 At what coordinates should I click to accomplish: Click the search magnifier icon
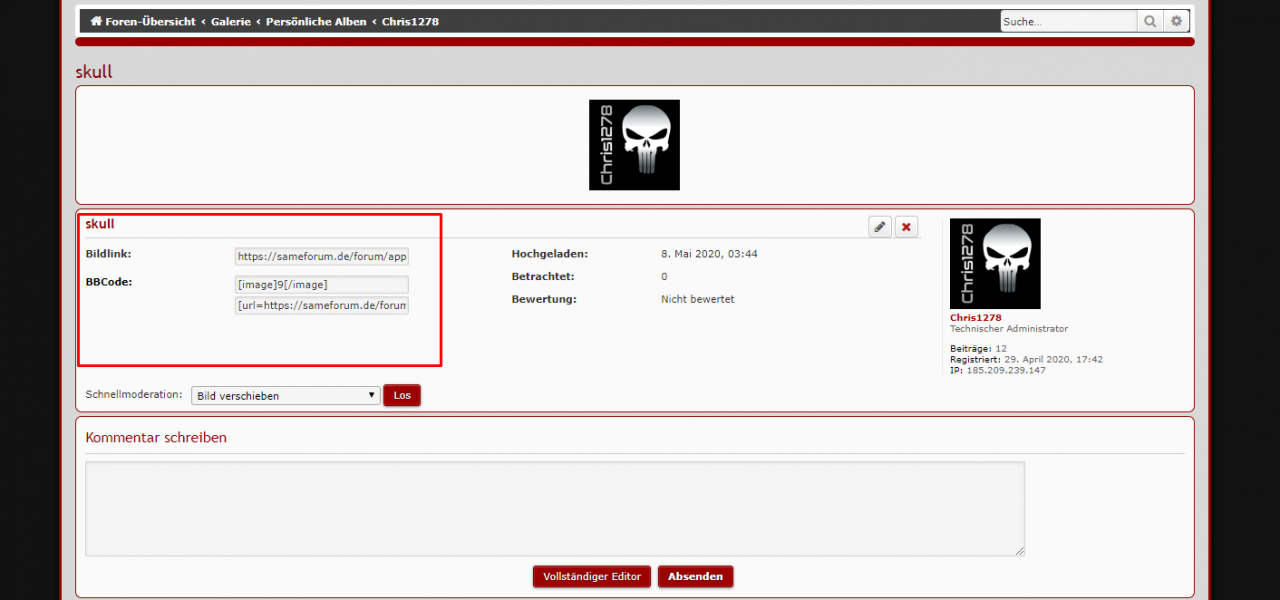[x=1151, y=21]
